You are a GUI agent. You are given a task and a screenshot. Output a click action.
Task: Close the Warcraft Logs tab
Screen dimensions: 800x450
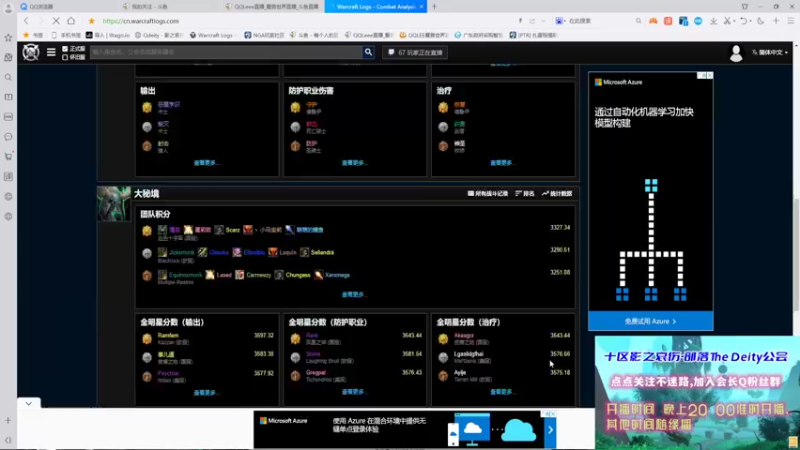click(421, 7)
